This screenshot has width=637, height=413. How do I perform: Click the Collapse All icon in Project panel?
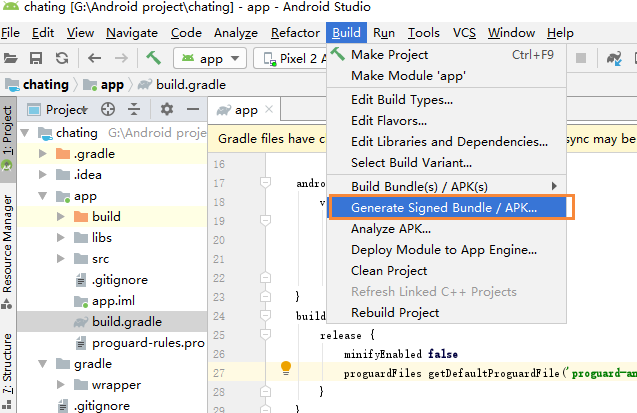[x=134, y=109]
